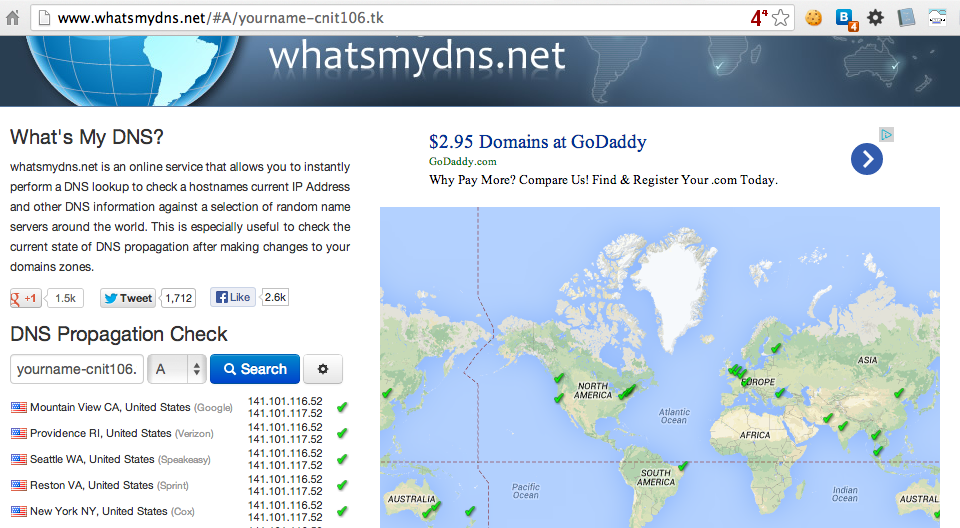This screenshot has width=960, height=528.
Task: Click green checkmark on the Providence row
Action: pos(342,433)
